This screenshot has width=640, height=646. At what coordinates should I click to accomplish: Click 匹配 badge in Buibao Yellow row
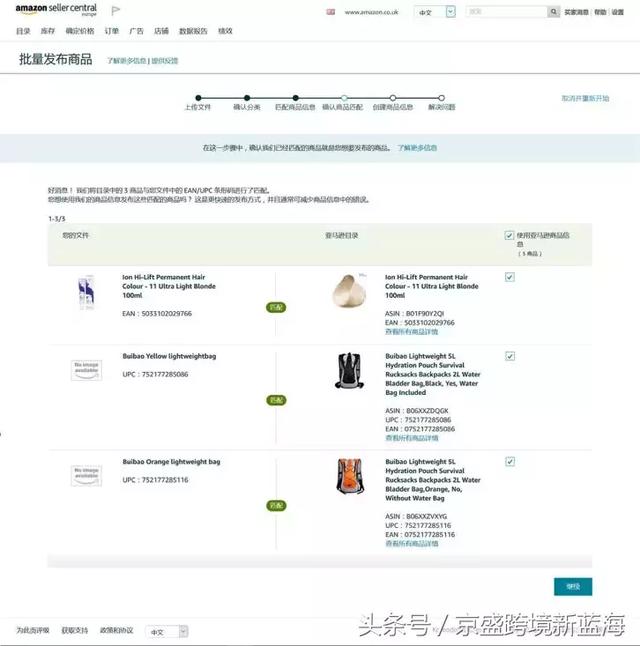276,400
